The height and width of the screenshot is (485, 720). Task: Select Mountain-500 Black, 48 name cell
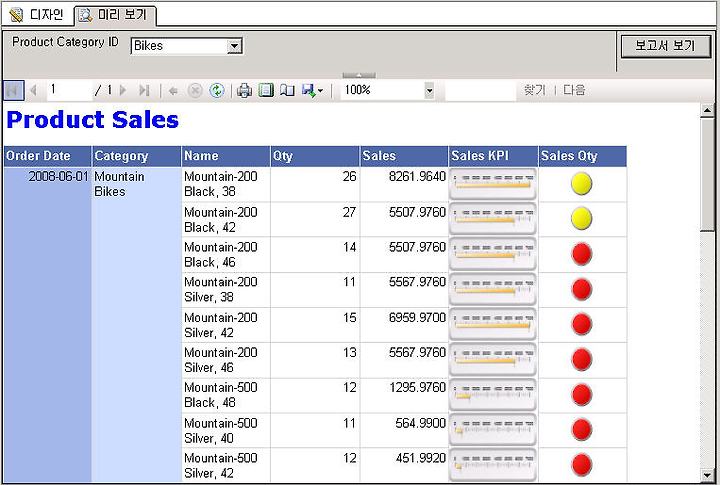[x=225, y=395]
